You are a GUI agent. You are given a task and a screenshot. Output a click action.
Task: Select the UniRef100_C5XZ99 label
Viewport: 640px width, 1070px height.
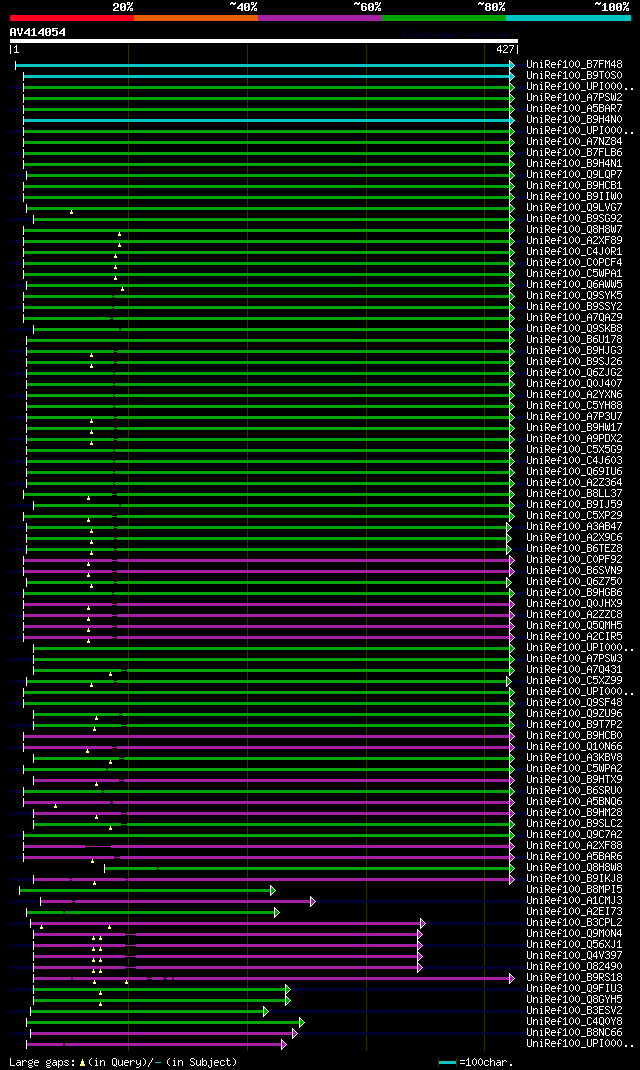[x=574, y=680]
